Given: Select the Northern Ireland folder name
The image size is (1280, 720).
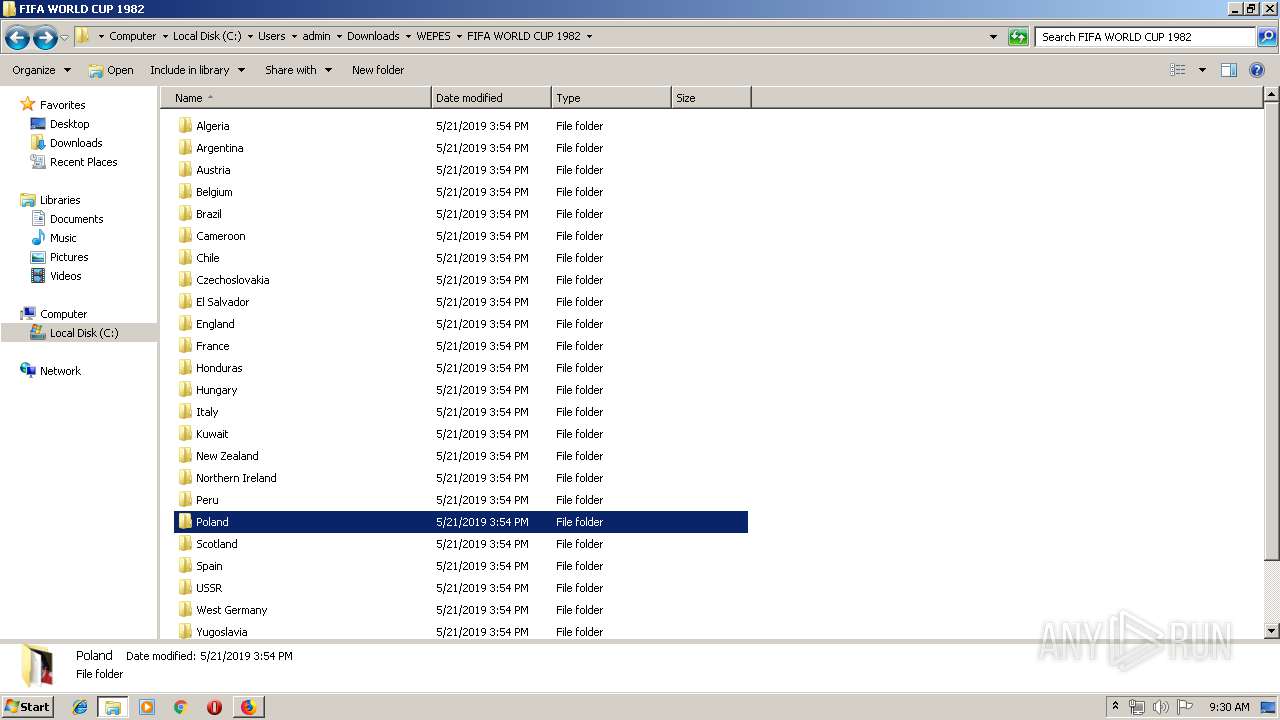Looking at the screenshot, I should point(236,478).
